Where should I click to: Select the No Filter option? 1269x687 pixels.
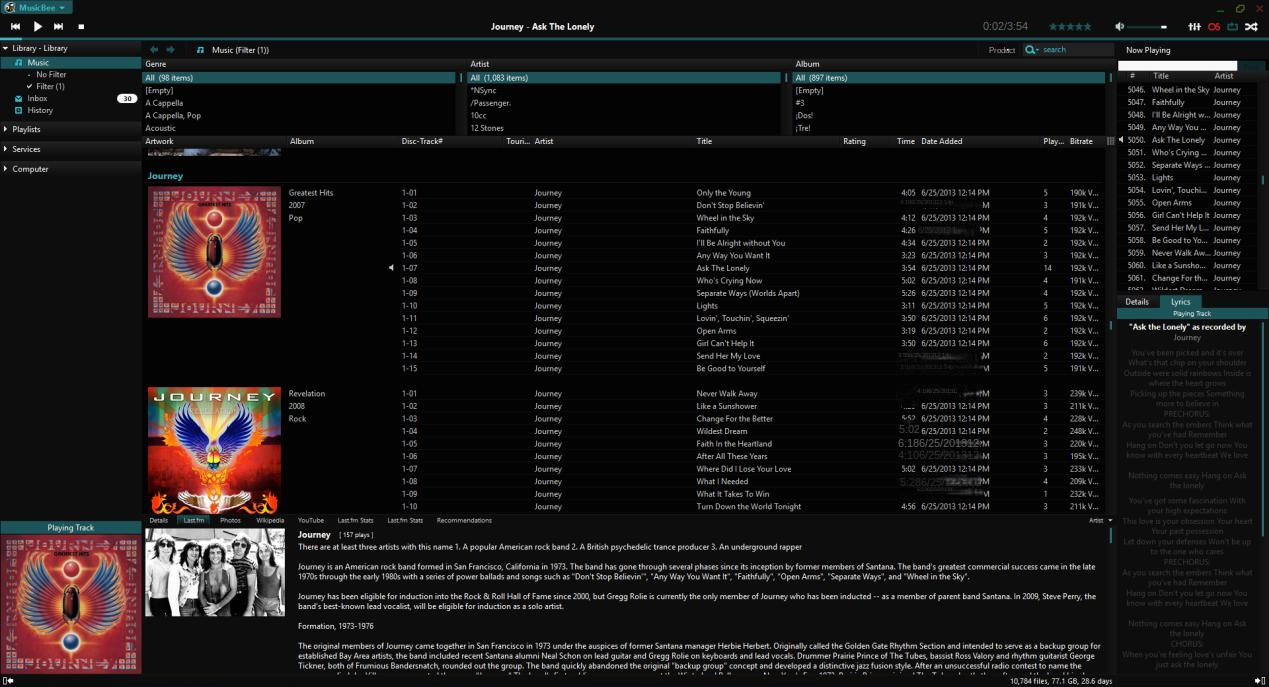click(x=51, y=74)
